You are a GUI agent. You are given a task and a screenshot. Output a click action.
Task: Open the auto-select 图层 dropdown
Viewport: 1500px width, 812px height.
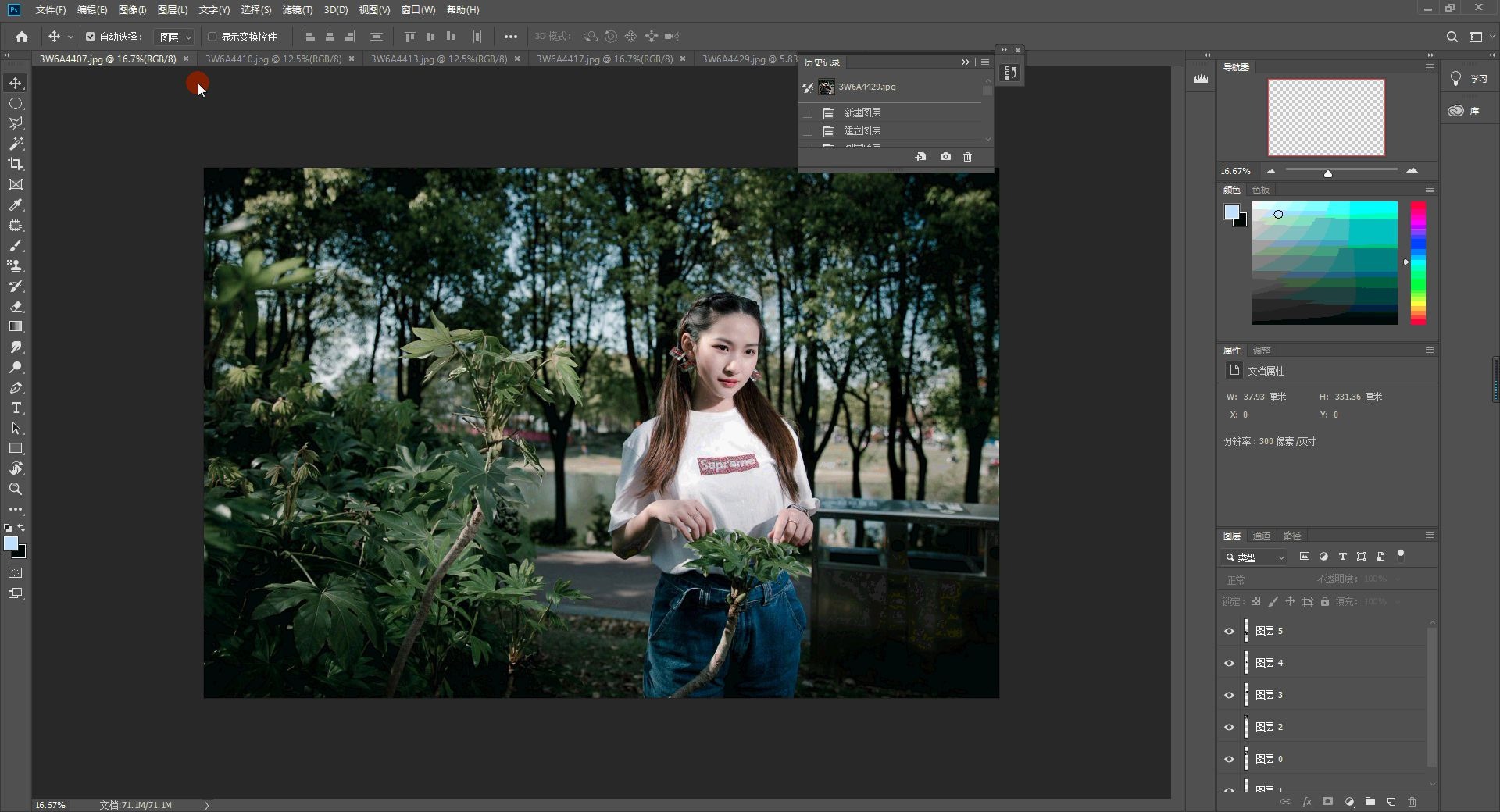[174, 37]
